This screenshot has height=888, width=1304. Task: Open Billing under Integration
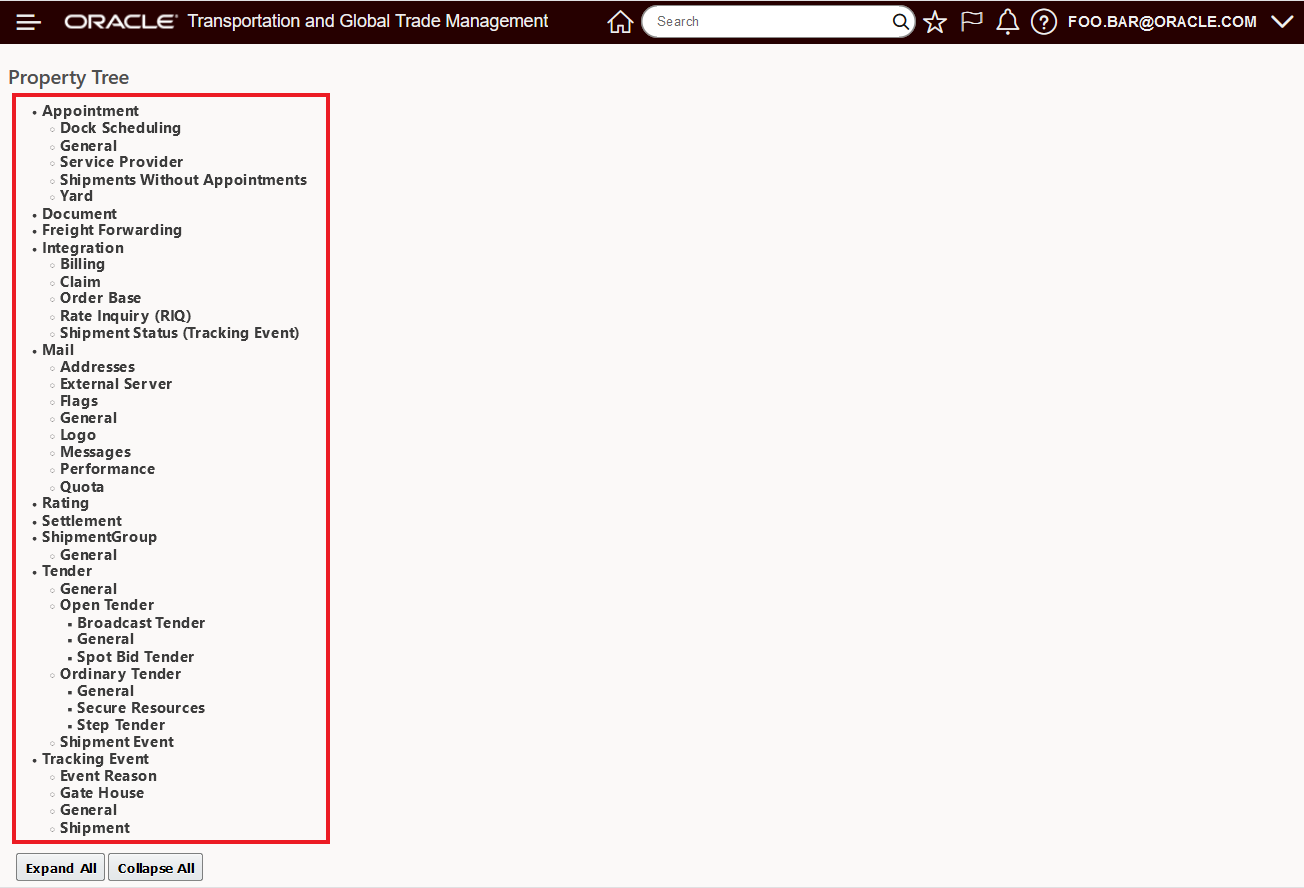coord(82,264)
